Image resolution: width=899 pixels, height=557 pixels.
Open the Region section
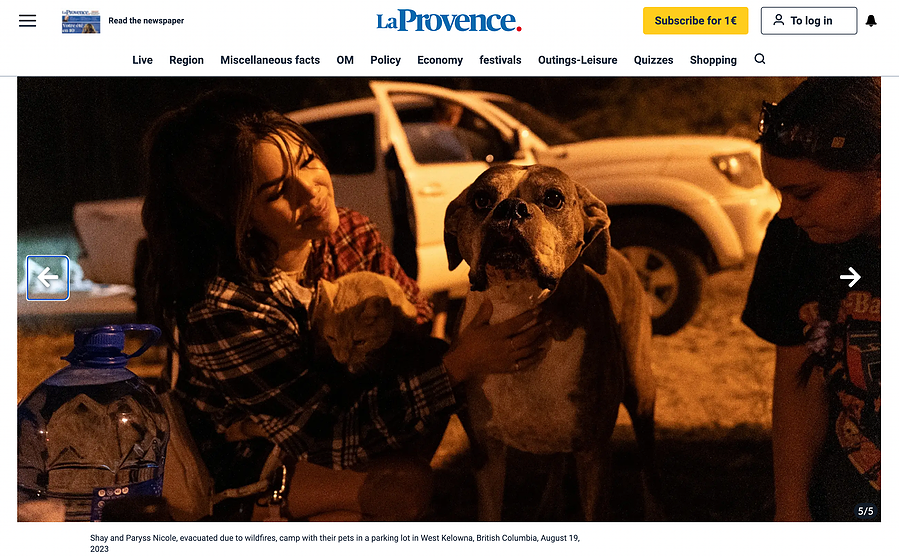pyautogui.click(x=186, y=60)
